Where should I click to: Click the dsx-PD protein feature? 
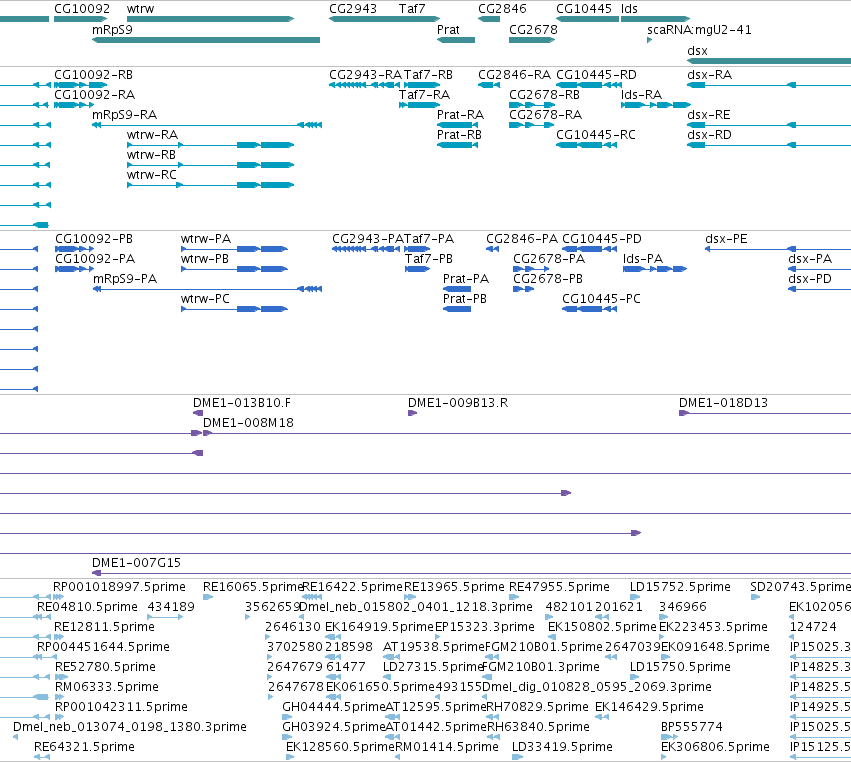(820, 289)
